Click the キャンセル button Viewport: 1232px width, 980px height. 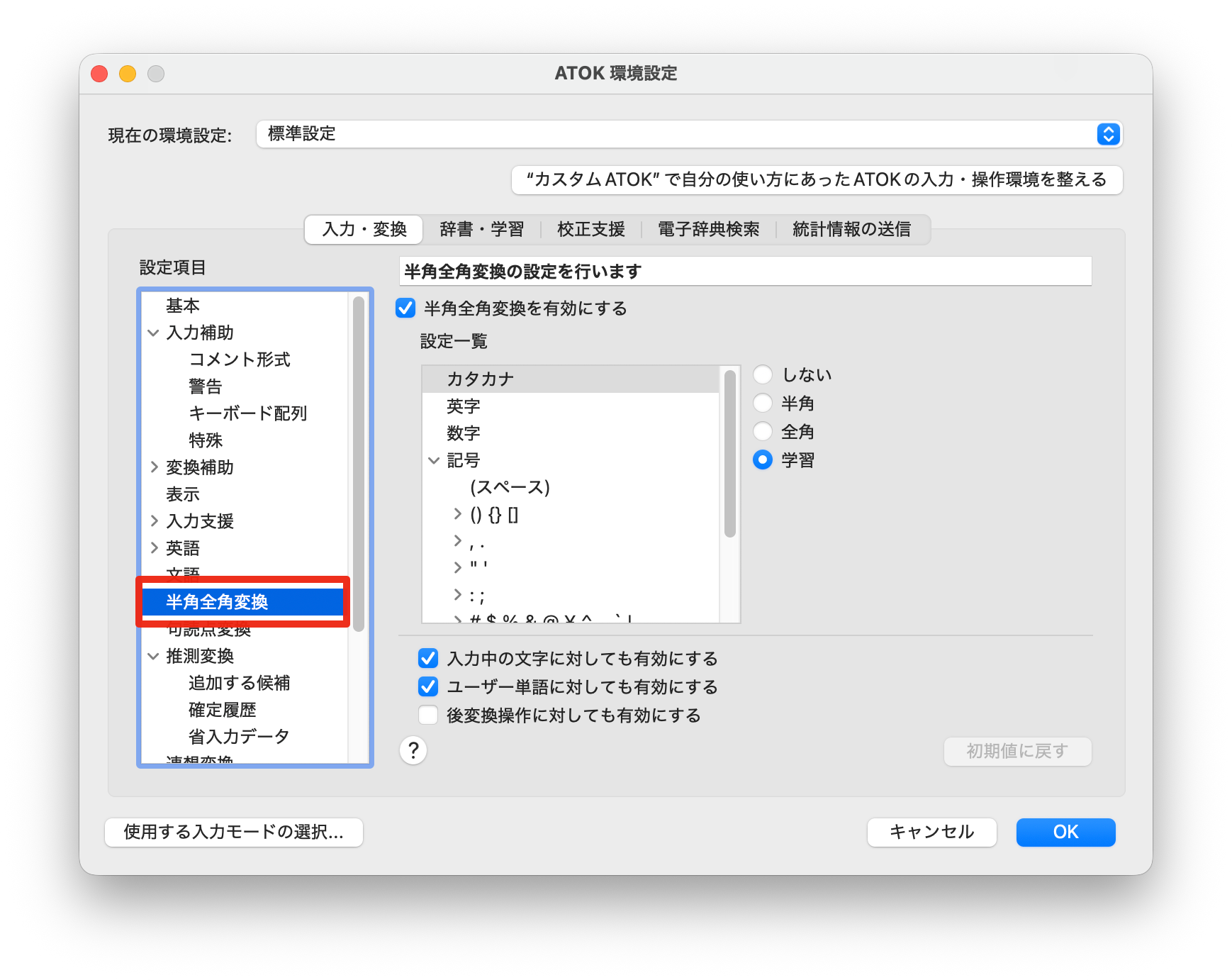(931, 832)
